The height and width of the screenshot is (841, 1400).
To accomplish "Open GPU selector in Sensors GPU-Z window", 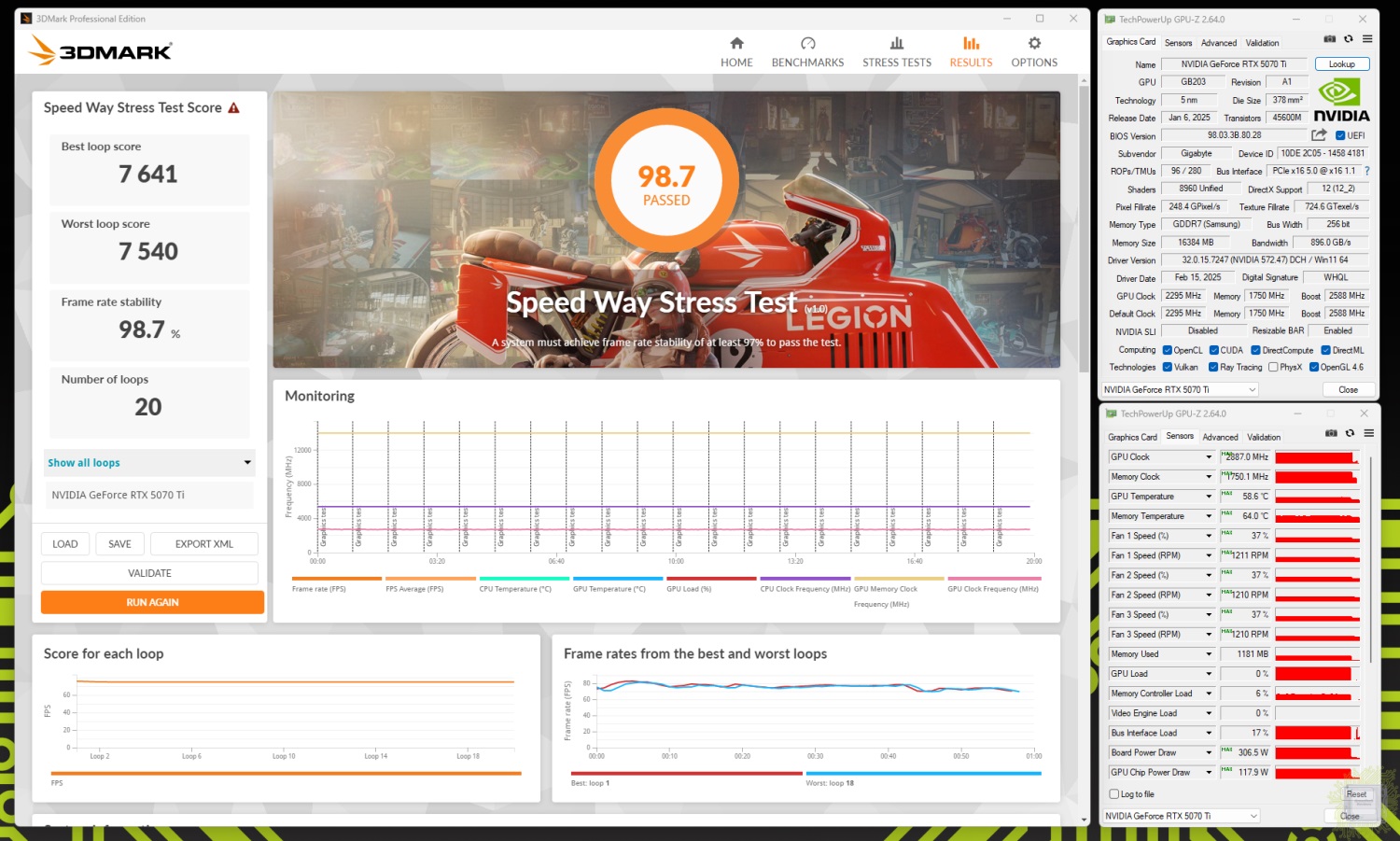I will pos(1182,816).
